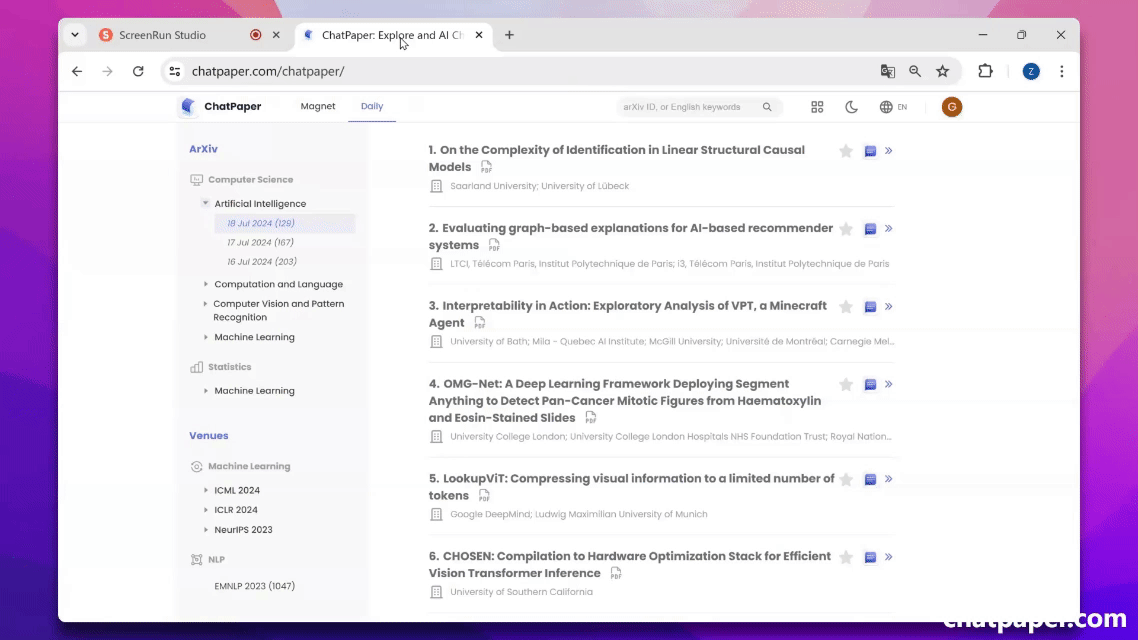Screen dimensions: 1138x640
Task: Star the first paper as favorite
Action: coord(846,151)
